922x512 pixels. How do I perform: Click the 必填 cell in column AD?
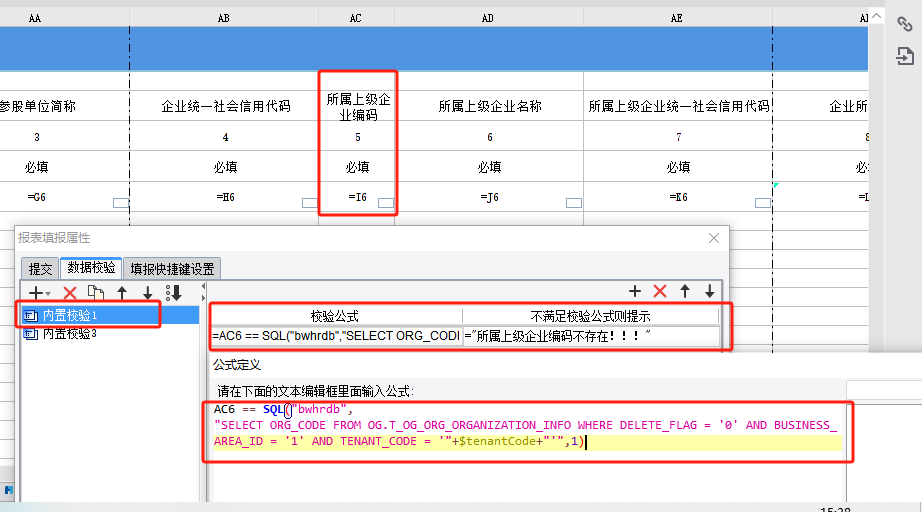(x=489, y=167)
